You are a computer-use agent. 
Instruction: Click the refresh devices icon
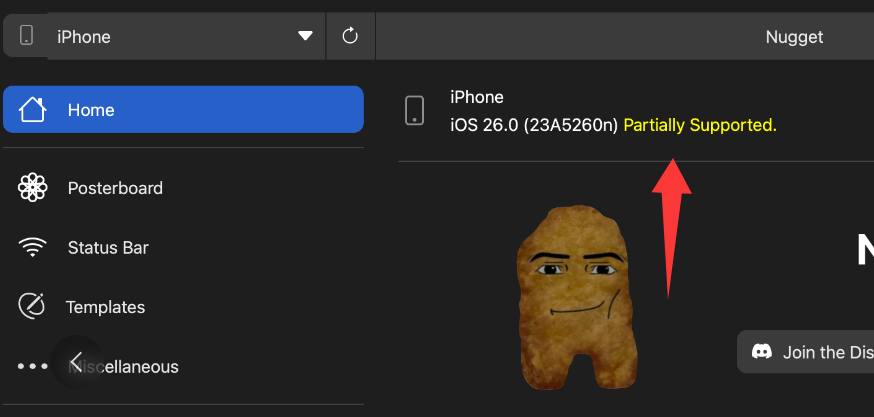pyautogui.click(x=350, y=36)
